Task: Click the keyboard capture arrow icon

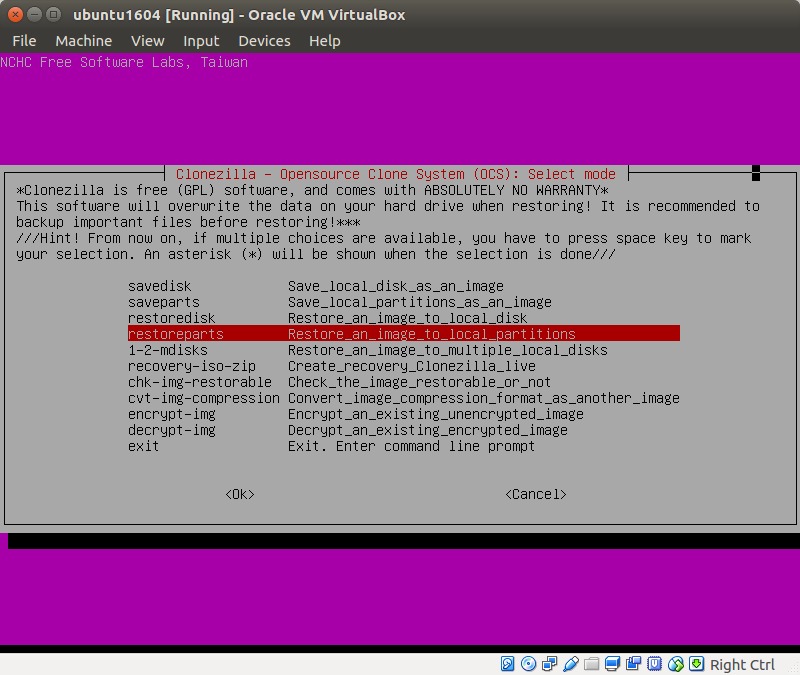Action: (x=697, y=664)
